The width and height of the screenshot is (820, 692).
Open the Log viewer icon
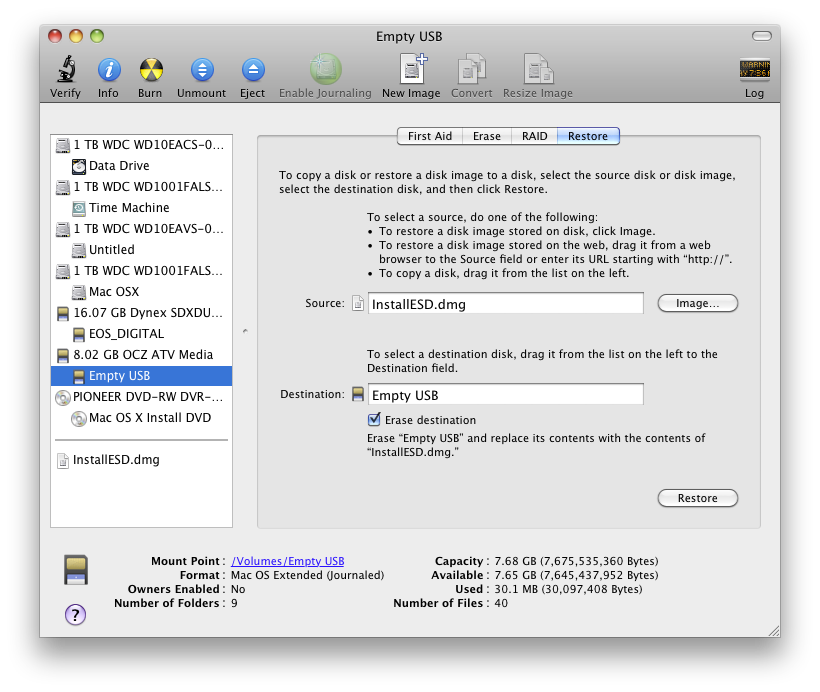click(x=754, y=70)
